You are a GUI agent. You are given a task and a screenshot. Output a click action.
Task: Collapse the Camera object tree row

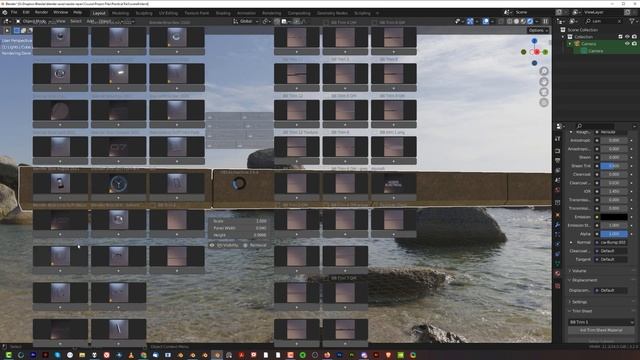(570, 44)
